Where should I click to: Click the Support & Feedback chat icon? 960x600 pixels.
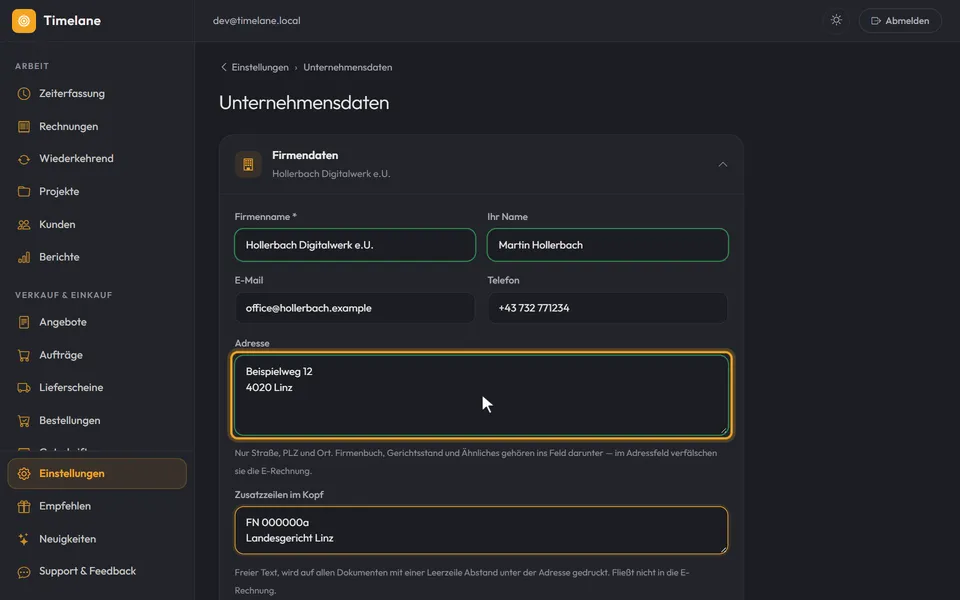click(24, 572)
